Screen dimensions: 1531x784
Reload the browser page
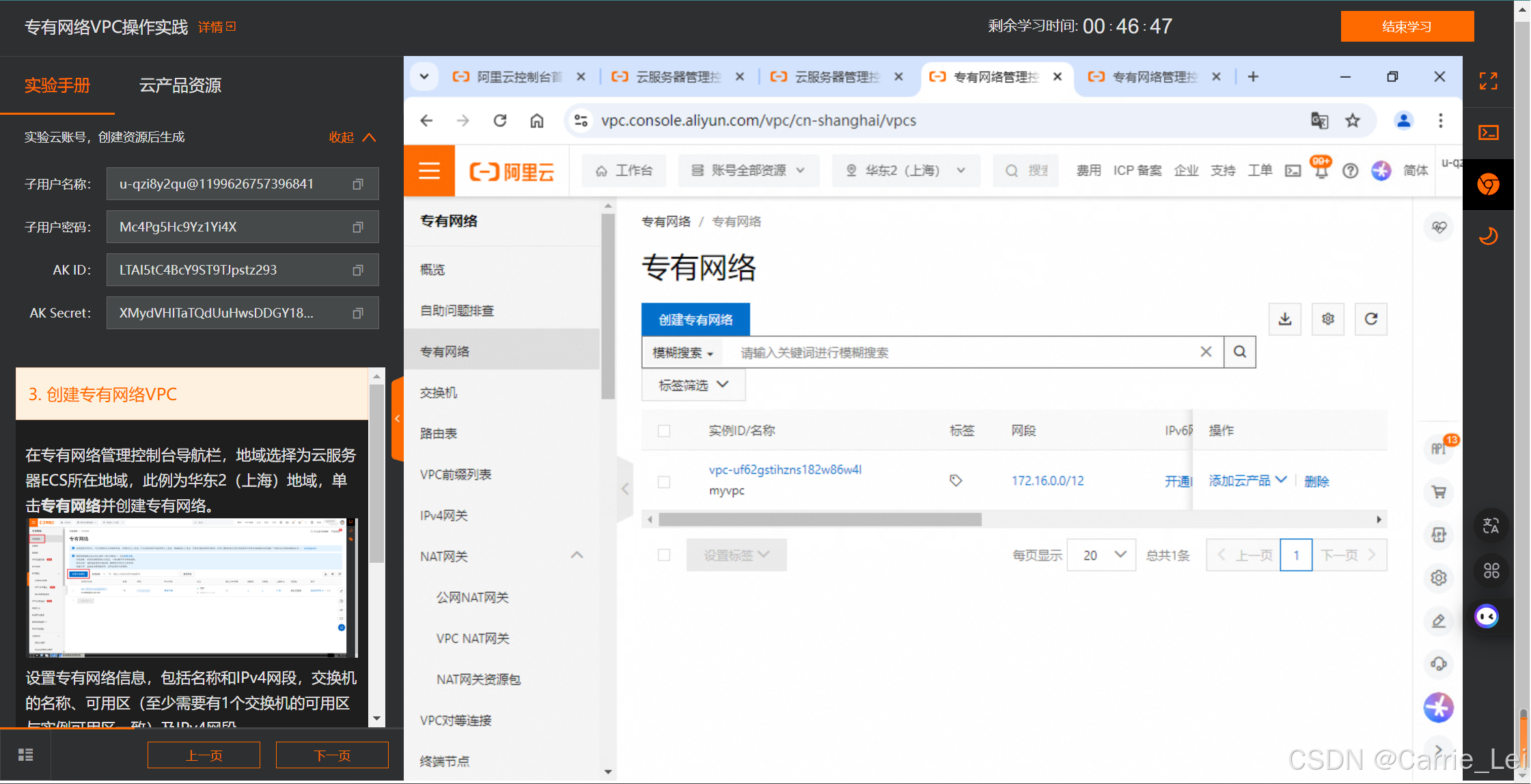(500, 121)
